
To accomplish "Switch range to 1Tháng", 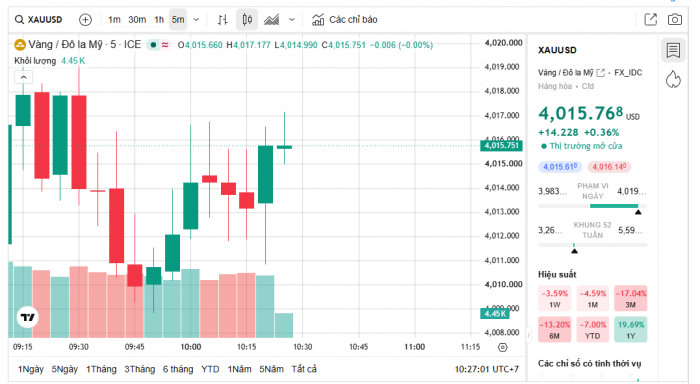I will [x=101, y=369].
